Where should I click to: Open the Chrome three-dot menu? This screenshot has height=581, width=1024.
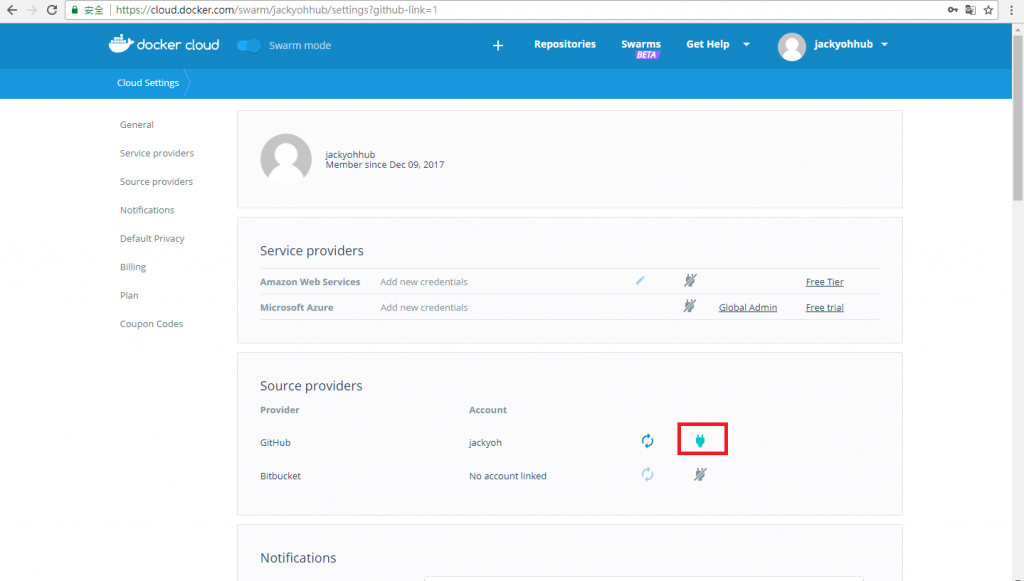[1012, 10]
